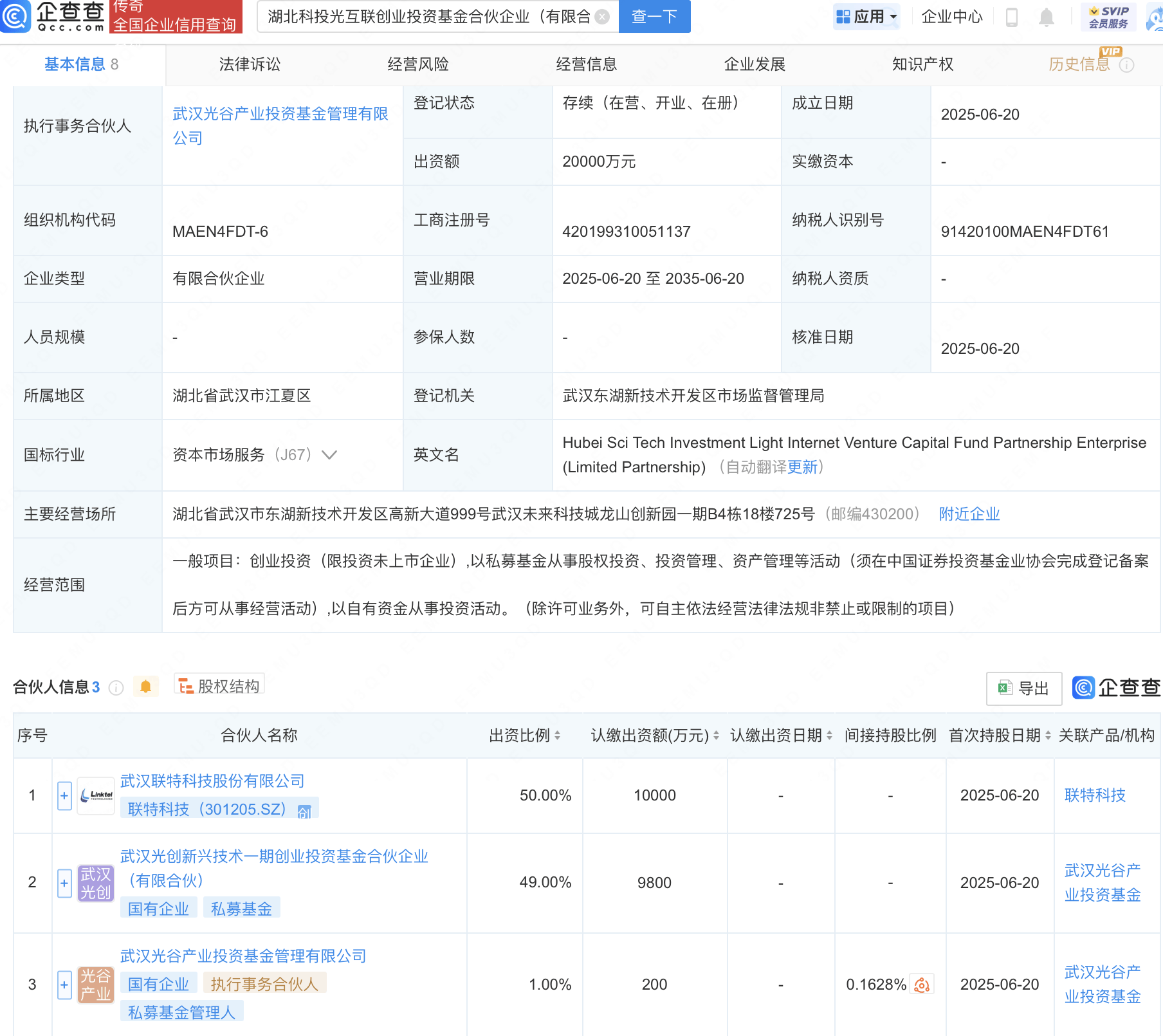This screenshot has height=1036, width=1163.
Task: Click the info icon beside 历史信息
Action: (x=1126, y=65)
